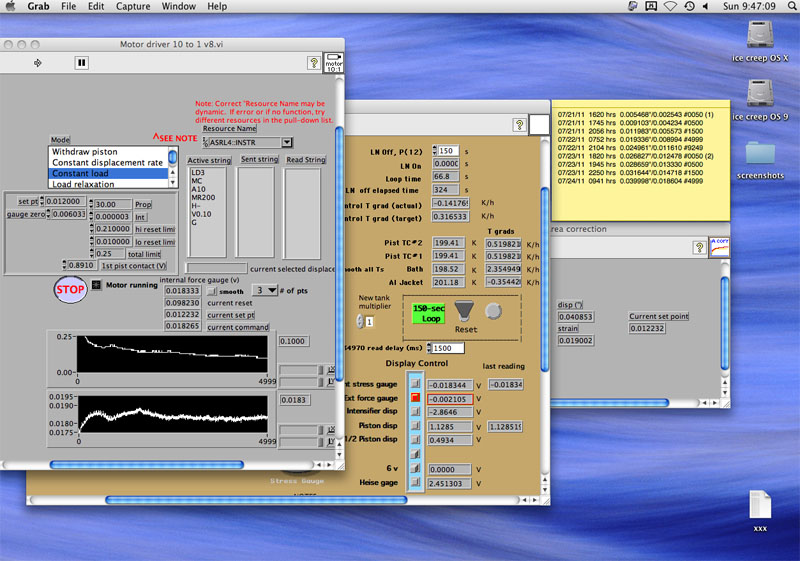
Task: Click the green 150-sec Loop button
Action: click(429, 311)
